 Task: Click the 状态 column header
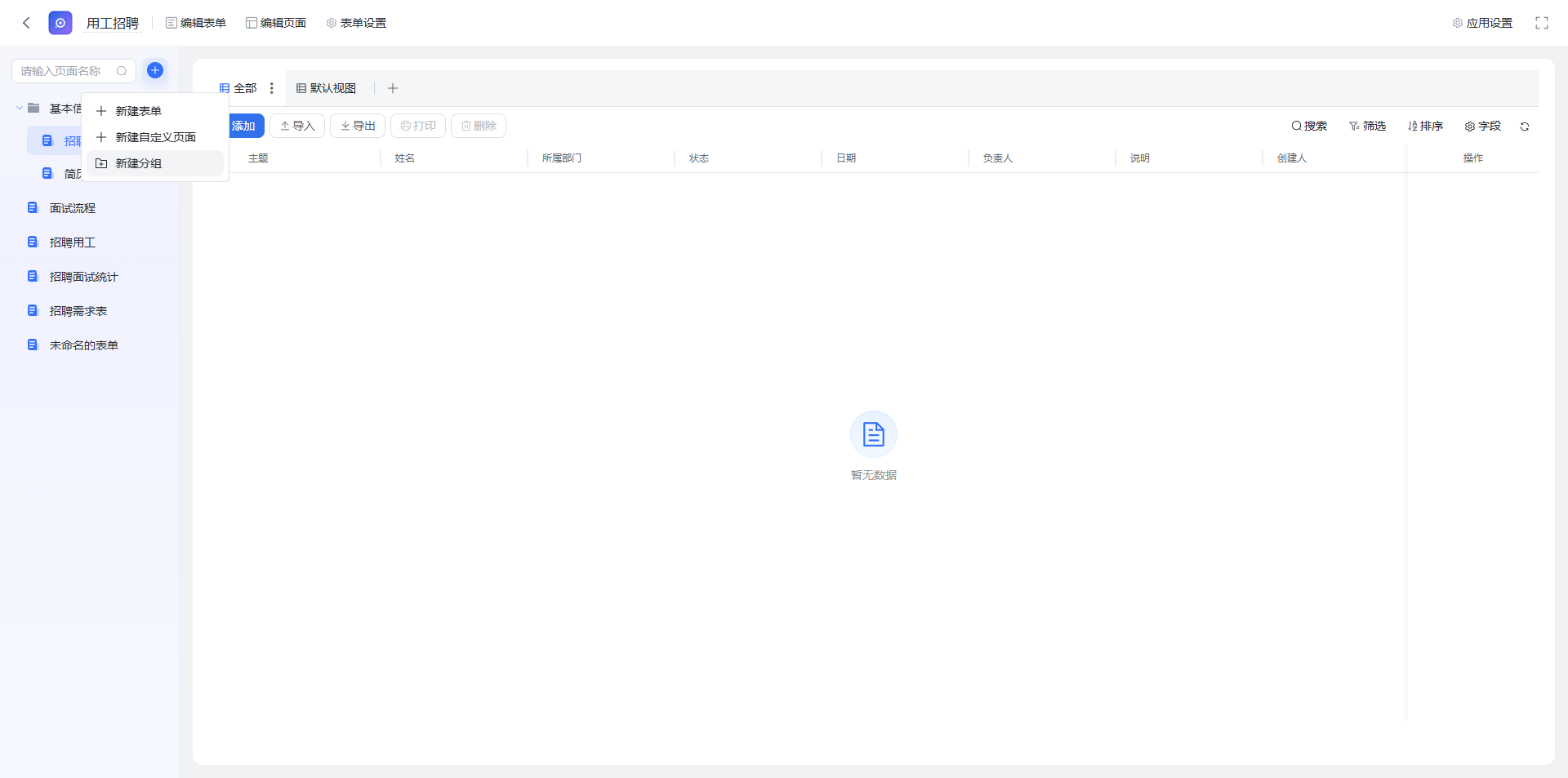click(699, 158)
